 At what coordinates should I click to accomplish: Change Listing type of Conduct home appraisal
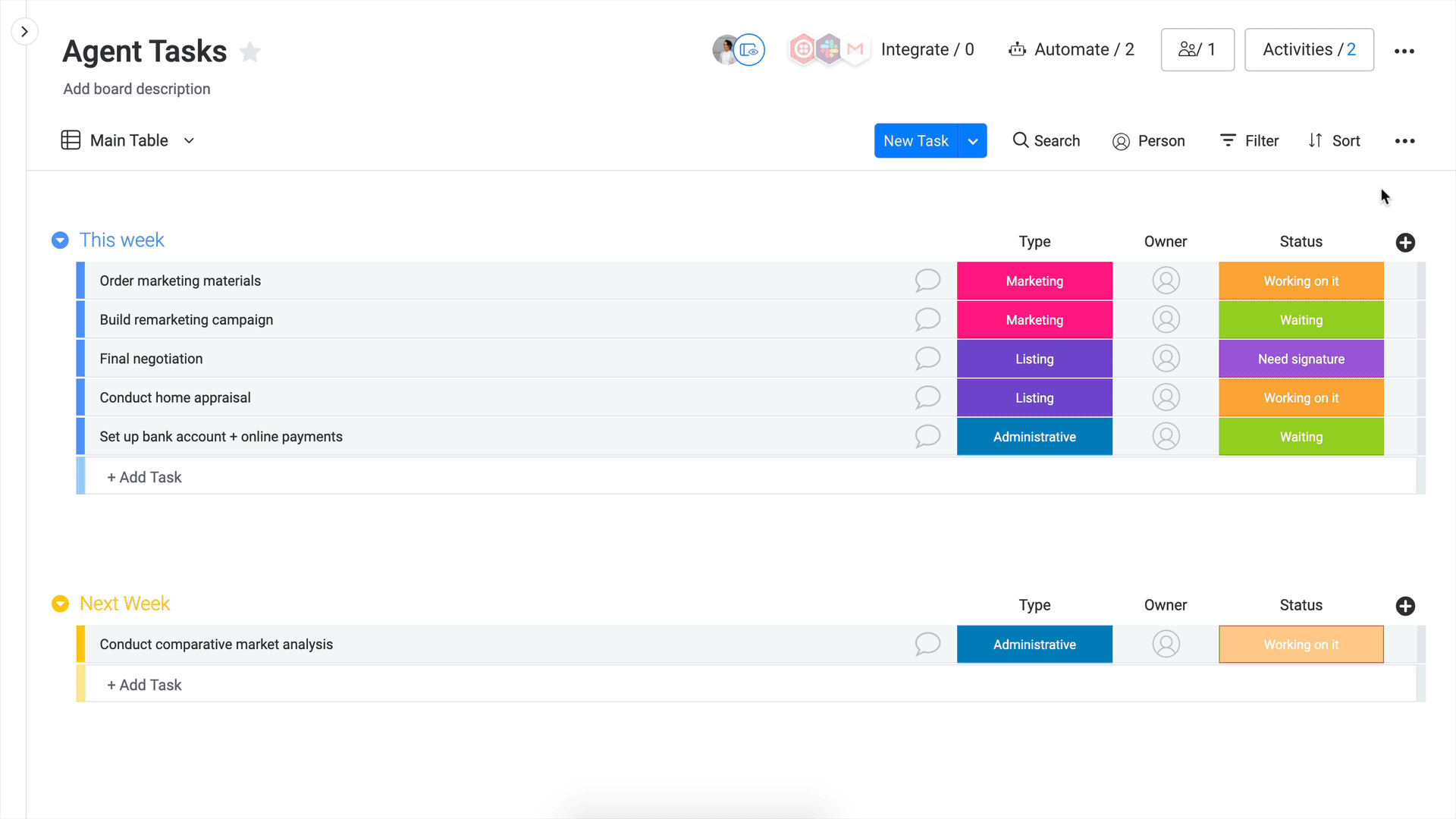tap(1034, 397)
